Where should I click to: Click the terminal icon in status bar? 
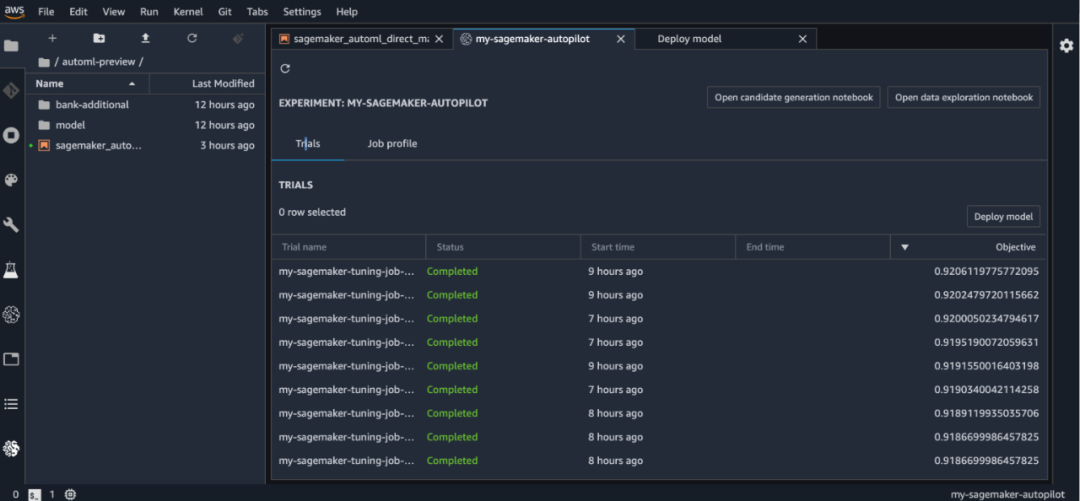point(34,494)
